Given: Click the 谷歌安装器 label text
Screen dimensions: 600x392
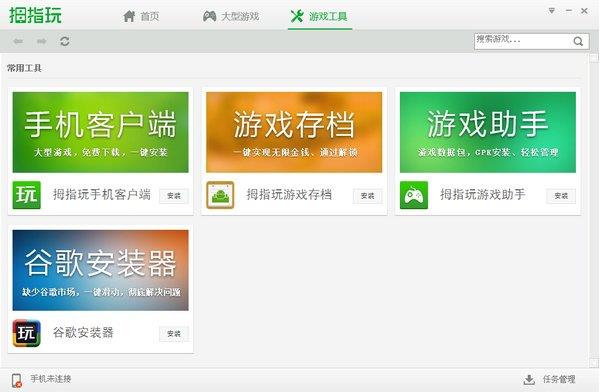Looking at the screenshot, I should pos(83,332).
